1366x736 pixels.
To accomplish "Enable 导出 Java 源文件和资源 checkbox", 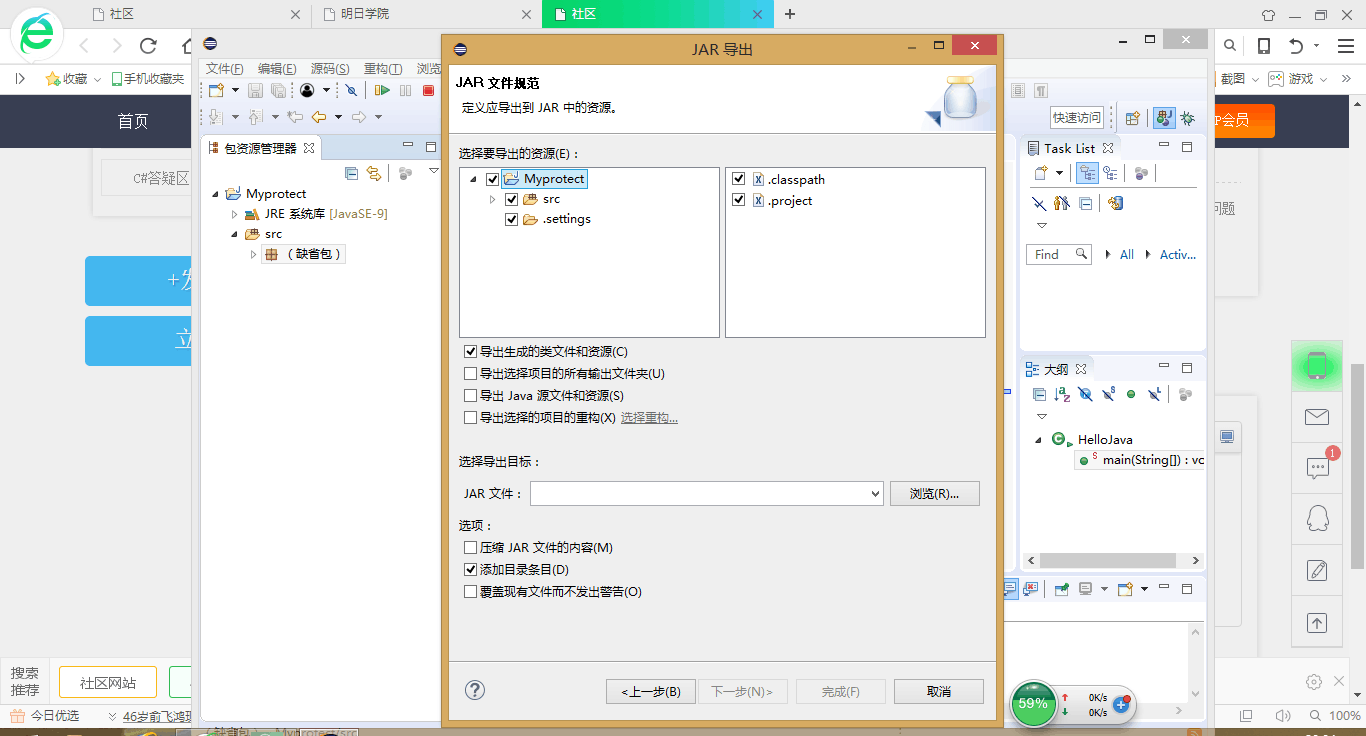I will (x=471, y=396).
